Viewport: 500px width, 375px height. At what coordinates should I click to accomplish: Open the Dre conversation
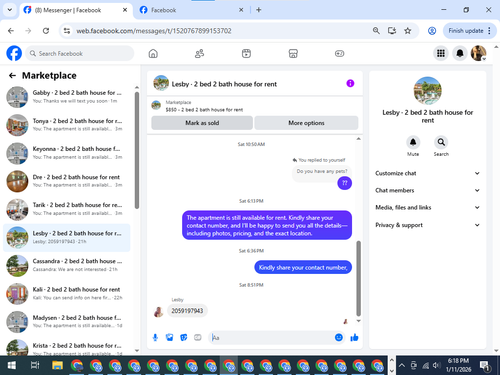point(67,181)
